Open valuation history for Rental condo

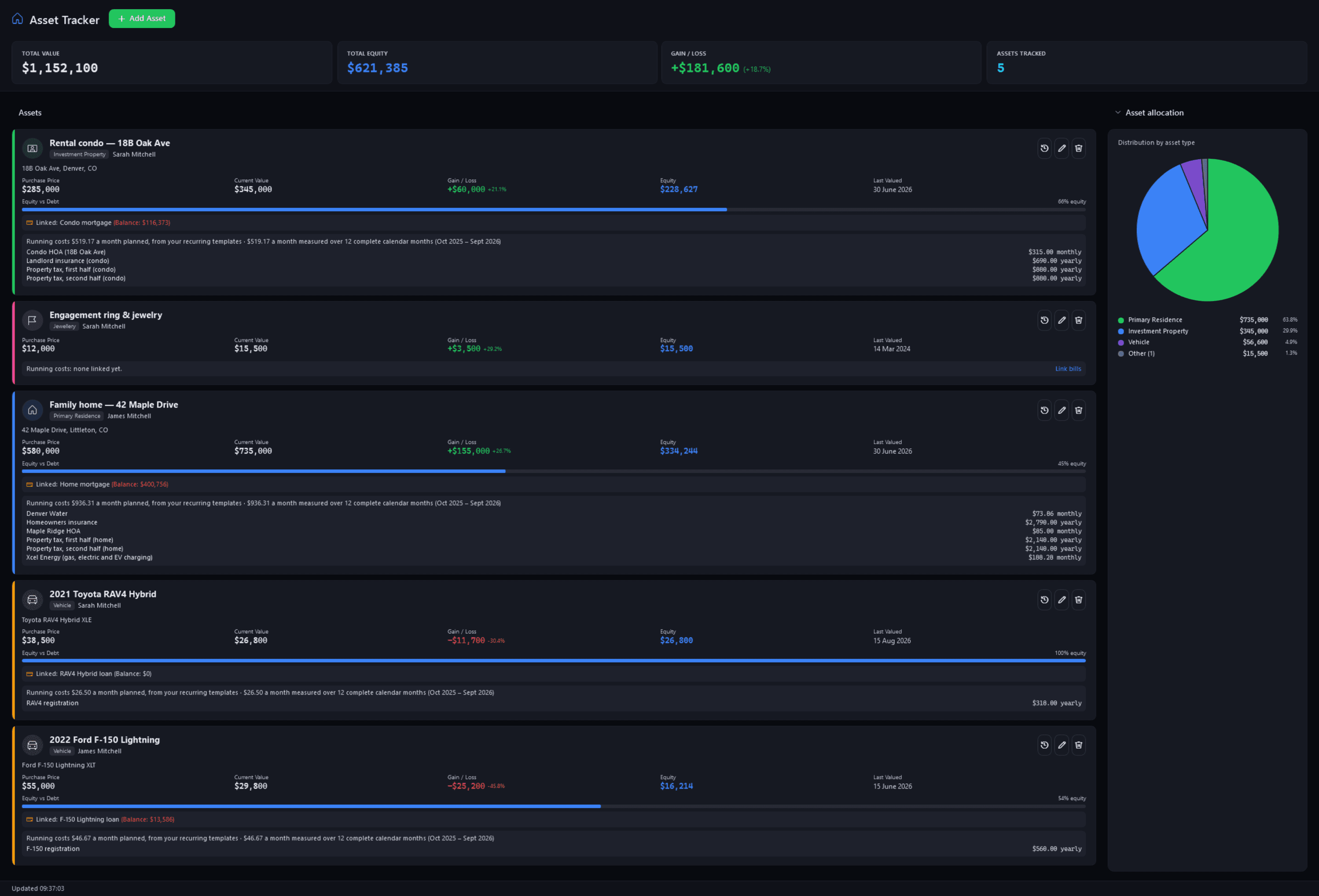(x=1044, y=149)
